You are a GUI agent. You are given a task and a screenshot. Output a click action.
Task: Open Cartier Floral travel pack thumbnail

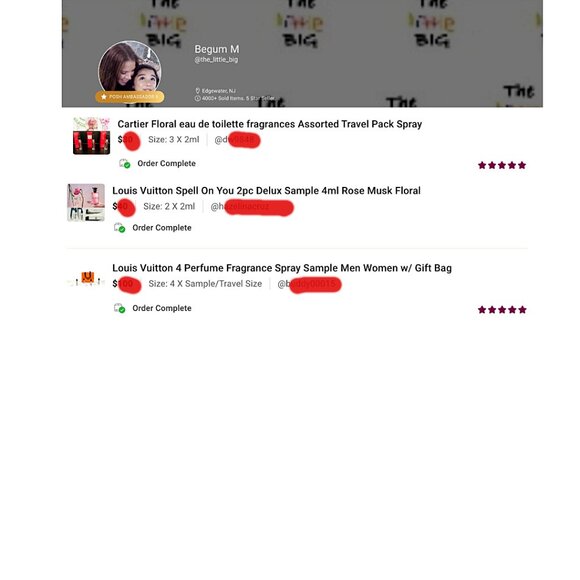click(x=91, y=136)
